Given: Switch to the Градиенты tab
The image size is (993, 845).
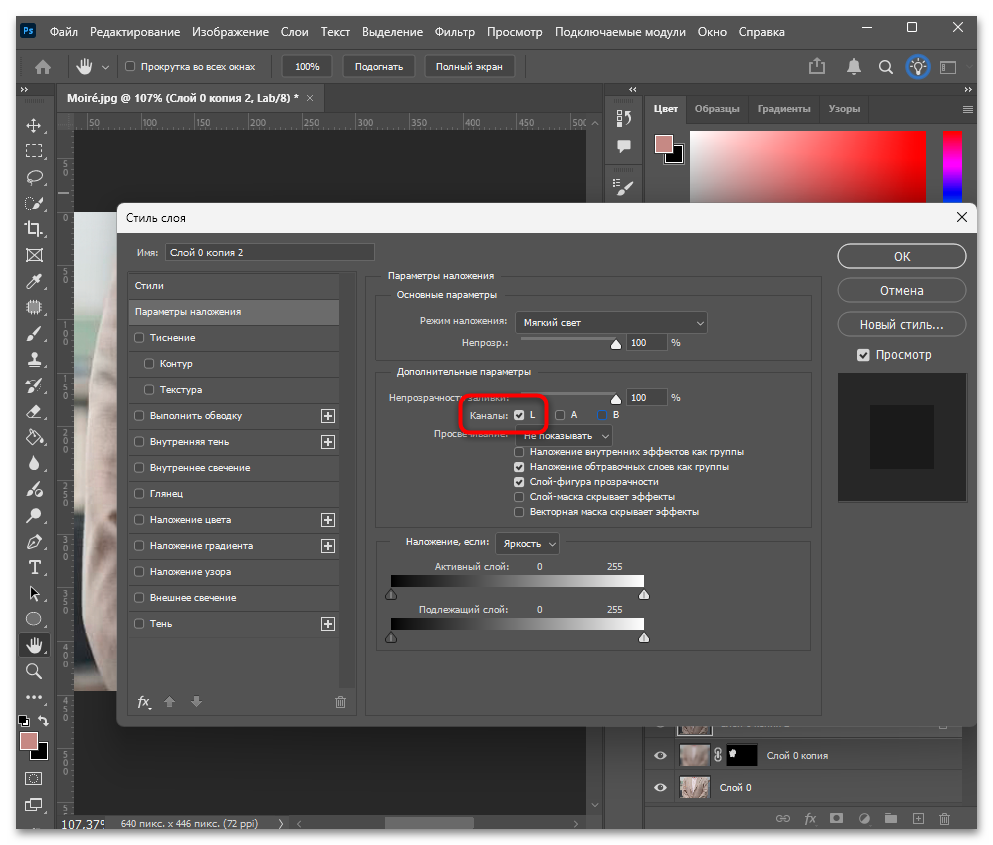Looking at the screenshot, I should [784, 109].
